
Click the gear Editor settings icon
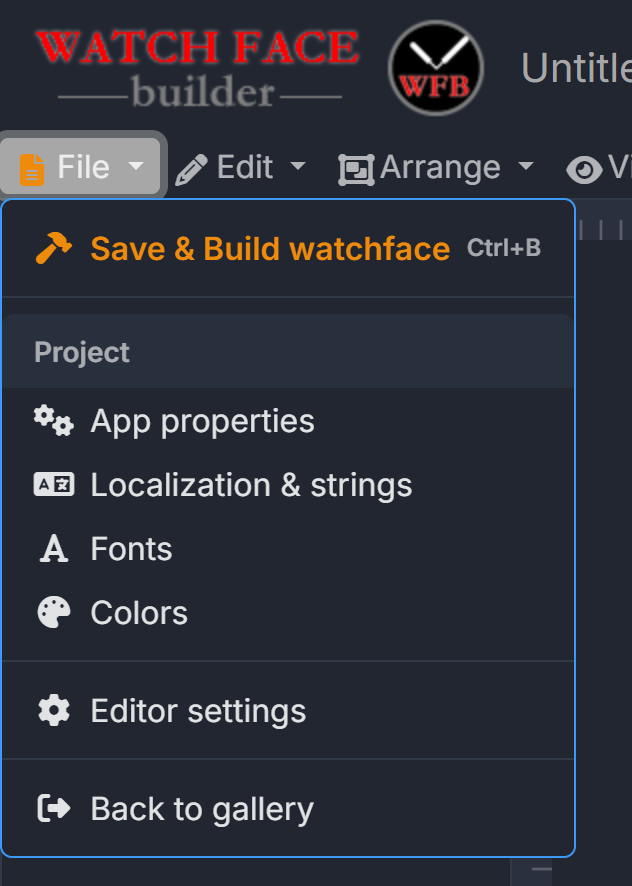coord(54,711)
